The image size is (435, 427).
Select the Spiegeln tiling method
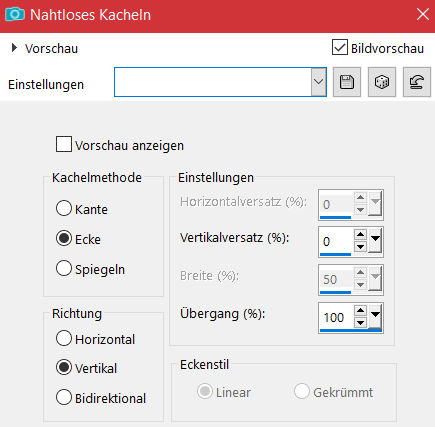pyautogui.click(x=64, y=268)
